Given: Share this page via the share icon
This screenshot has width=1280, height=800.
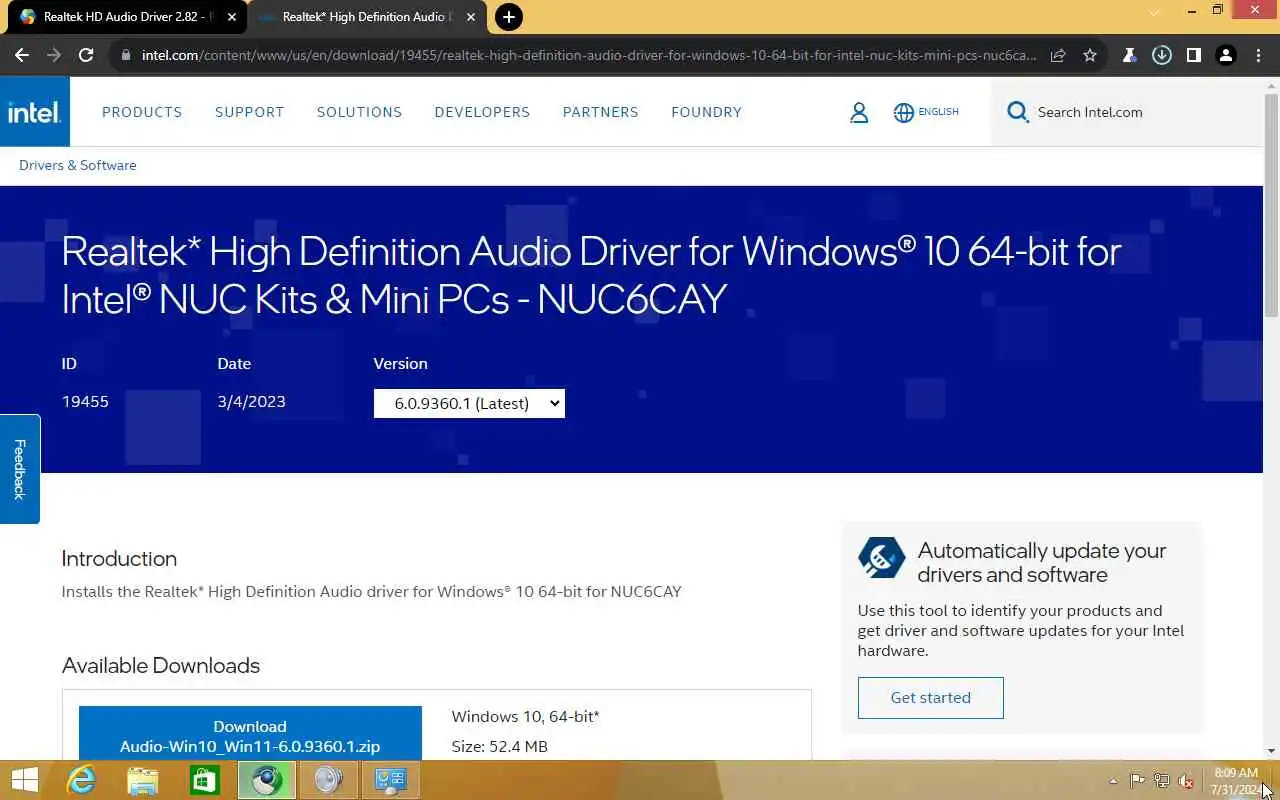Looking at the screenshot, I should [1058, 56].
